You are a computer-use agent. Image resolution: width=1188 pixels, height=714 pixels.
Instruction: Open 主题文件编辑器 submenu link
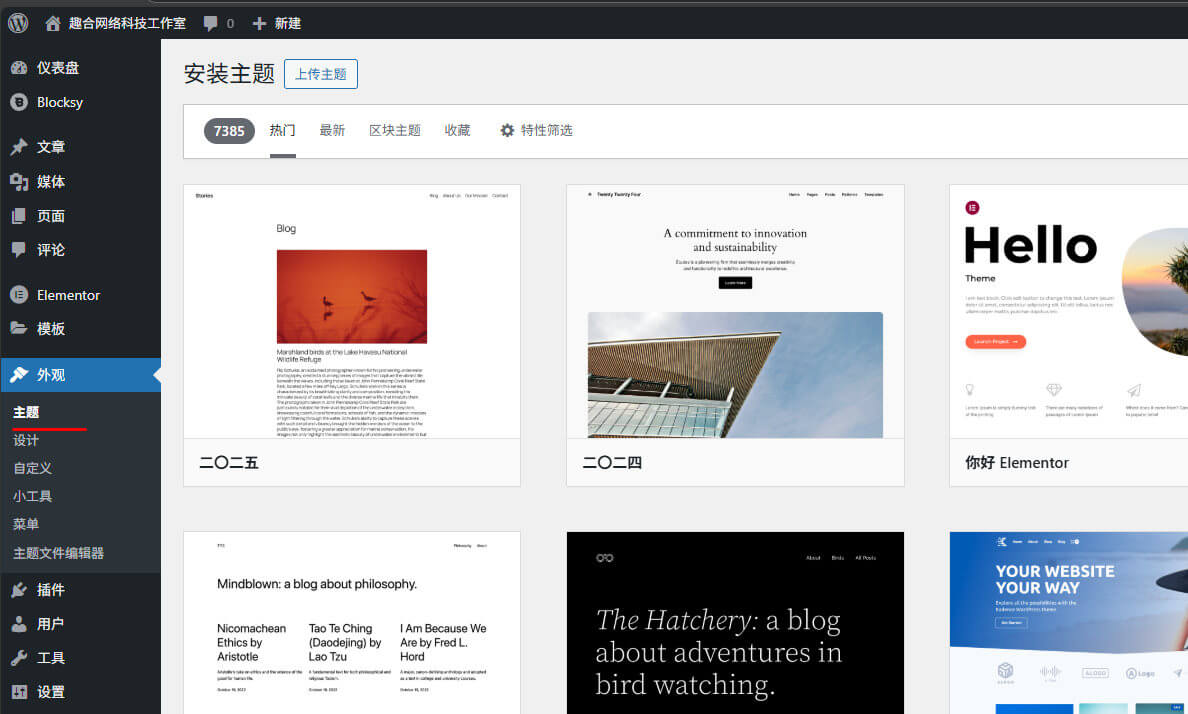click(58, 553)
